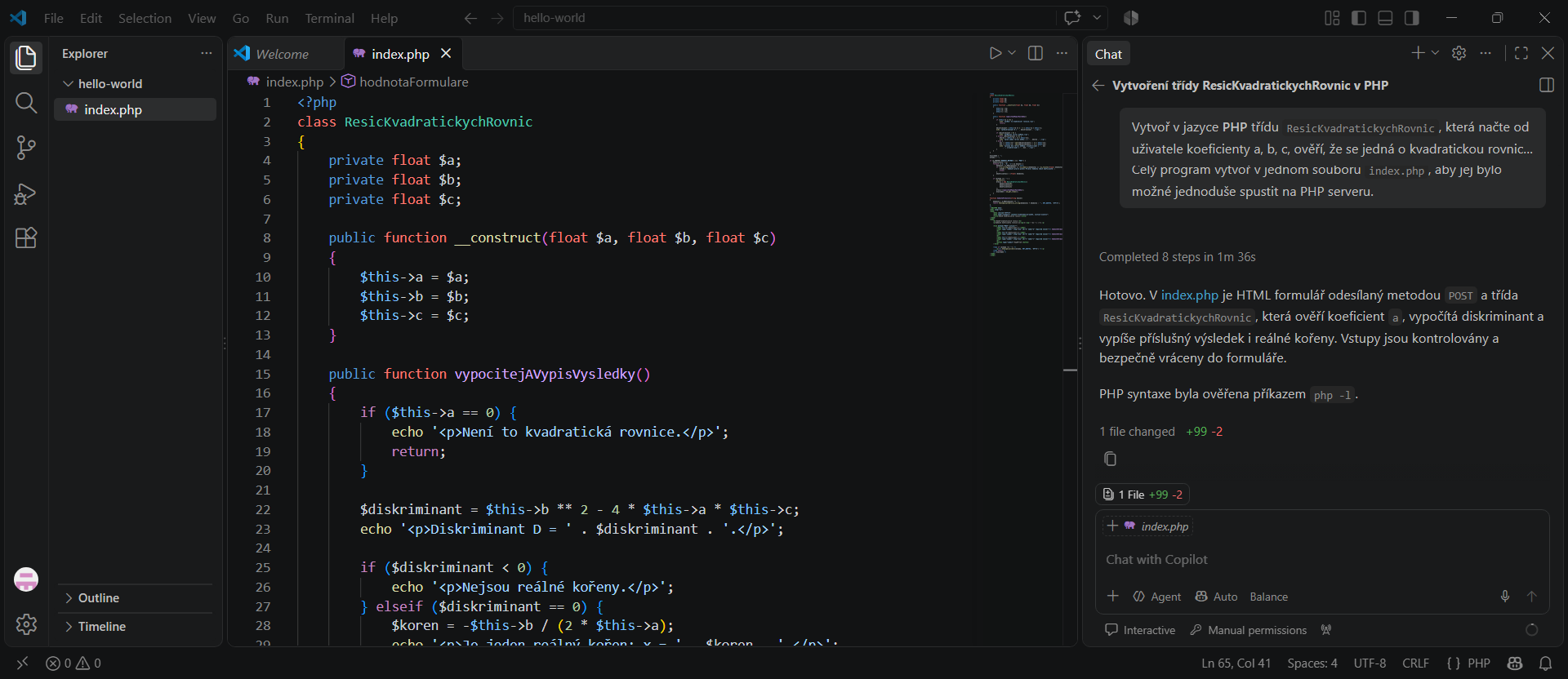Screen dimensions: 1568x679
Task: Open the run button dropdown arrow
Action: [x=1013, y=53]
